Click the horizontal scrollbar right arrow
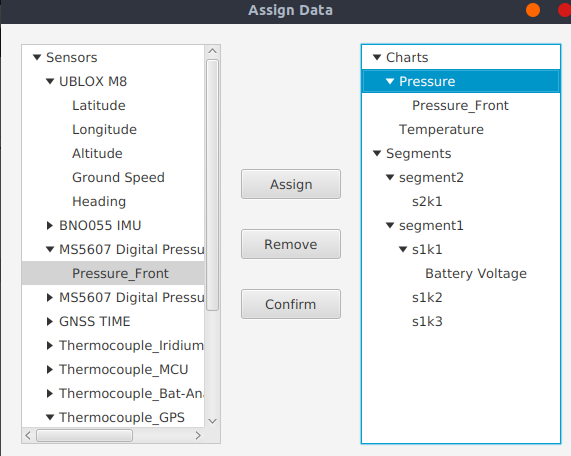 [x=198, y=435]
